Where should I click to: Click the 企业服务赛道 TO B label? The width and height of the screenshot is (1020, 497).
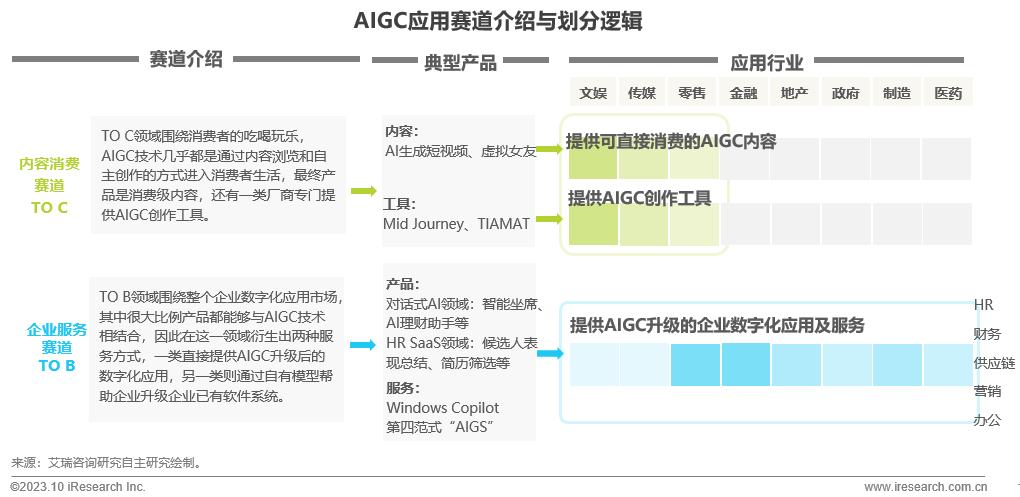click(57, 347)
